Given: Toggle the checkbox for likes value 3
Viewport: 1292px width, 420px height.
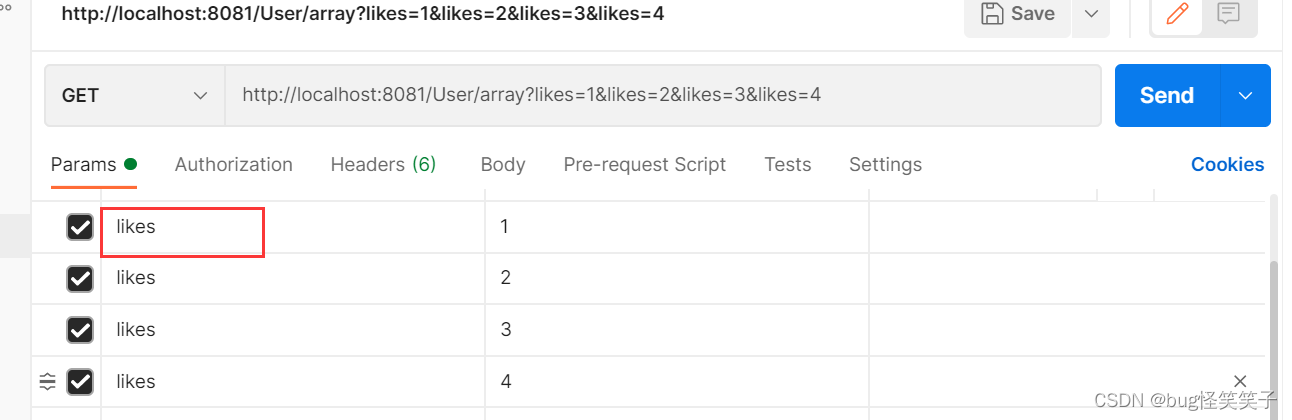Looking at the screenshot, I should point(80,330).
